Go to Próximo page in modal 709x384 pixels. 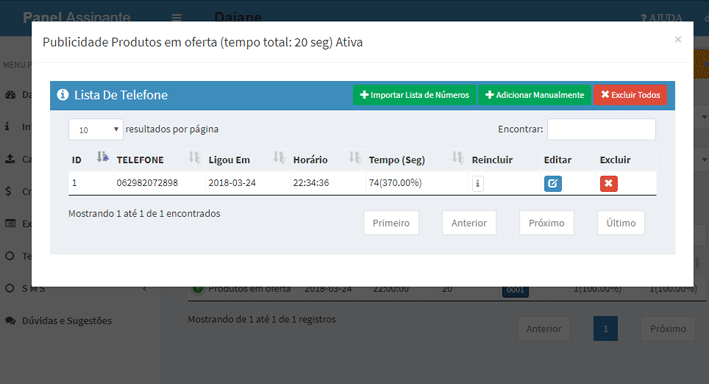coord(547,223)
